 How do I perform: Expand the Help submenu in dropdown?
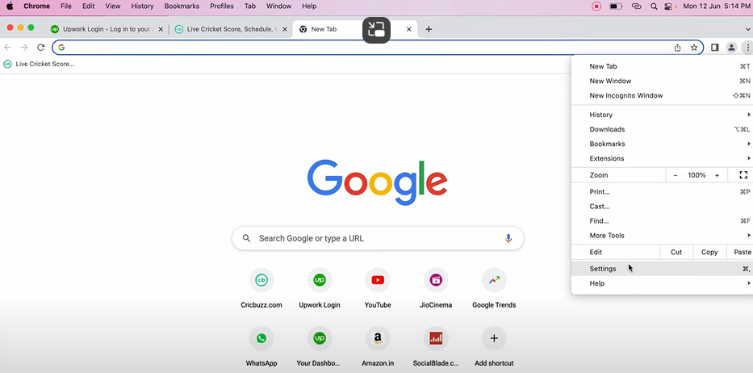tap(662, 283)
